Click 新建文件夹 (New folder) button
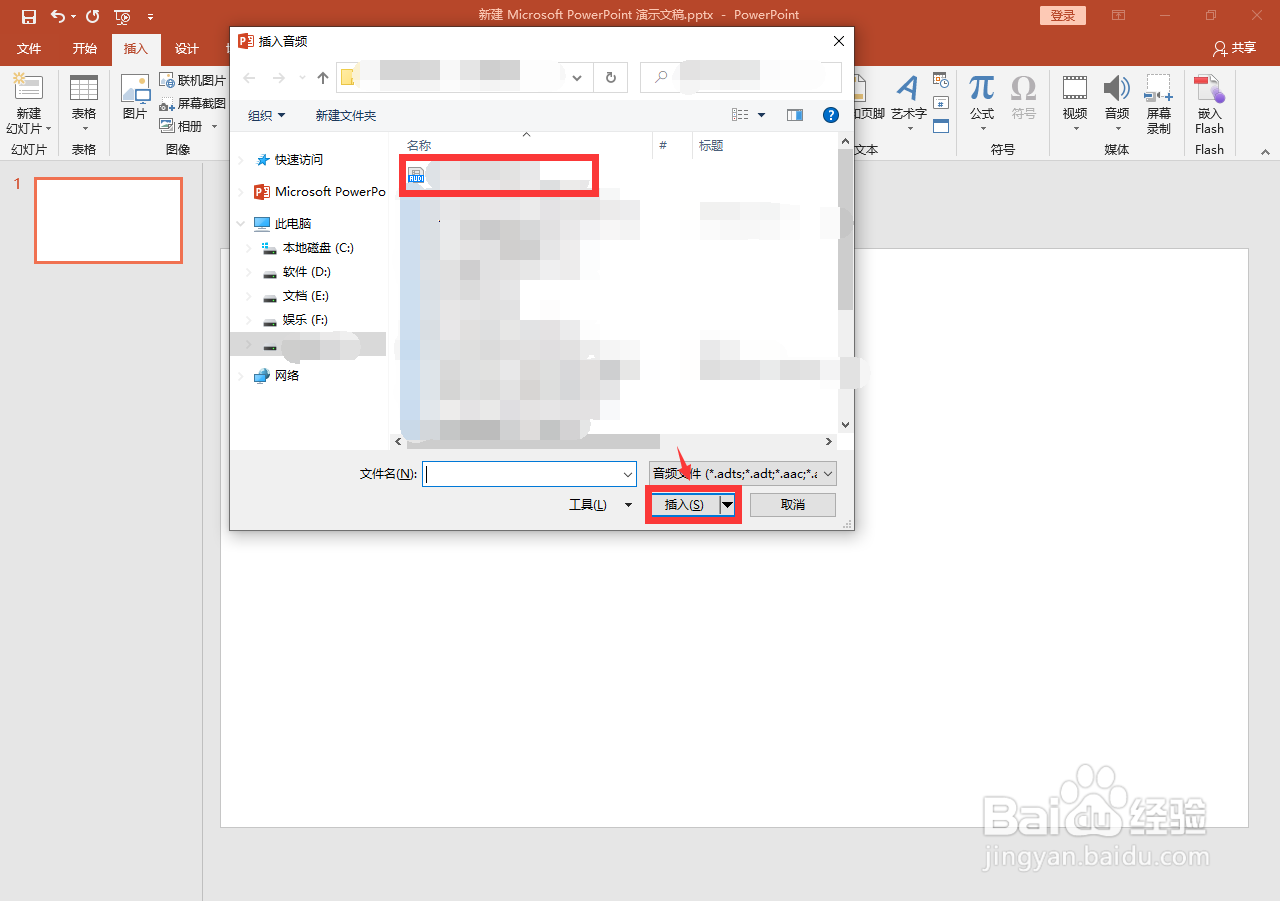The image size is (1280, 901). pyautogui.click(x=346, y=115)
